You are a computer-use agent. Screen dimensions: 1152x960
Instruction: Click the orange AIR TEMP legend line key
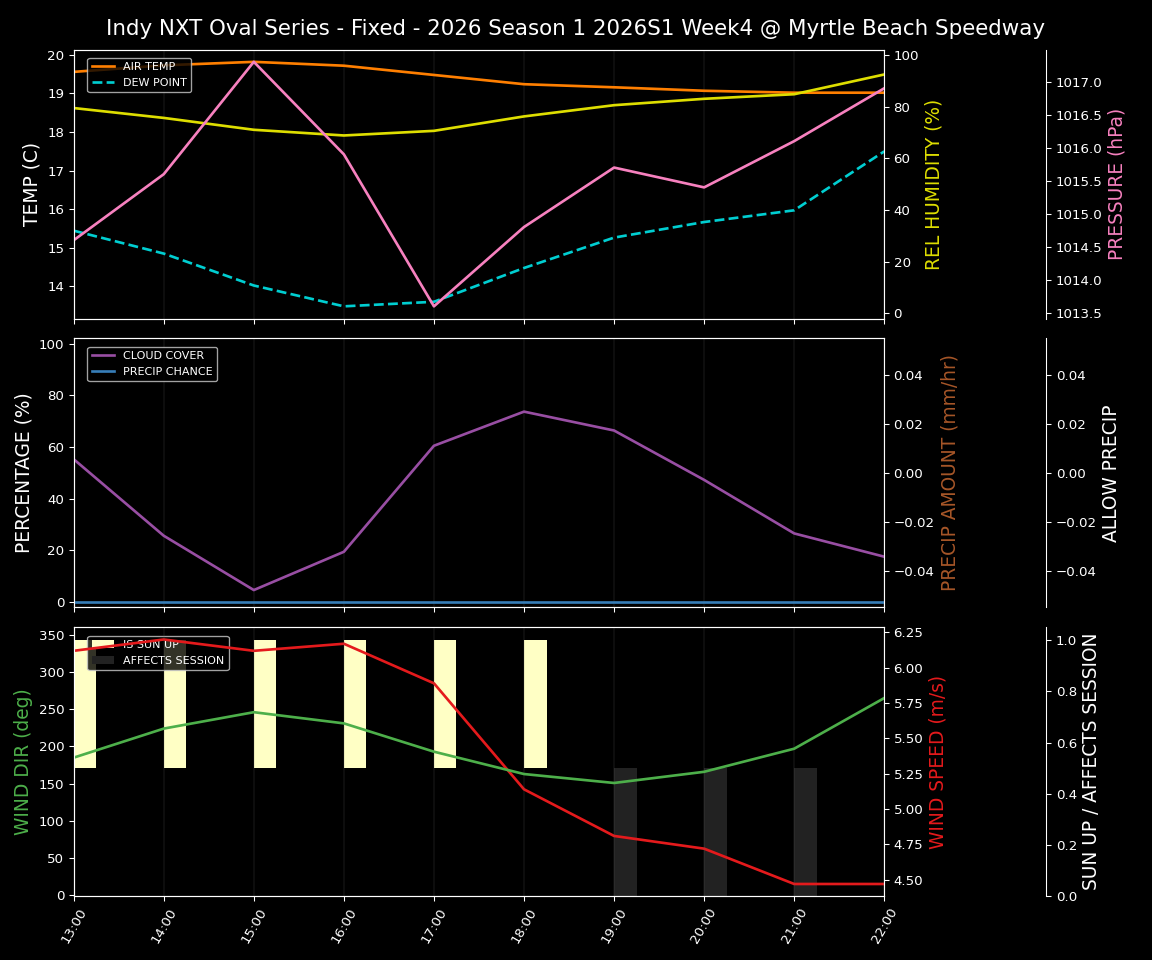pos(103,66)
